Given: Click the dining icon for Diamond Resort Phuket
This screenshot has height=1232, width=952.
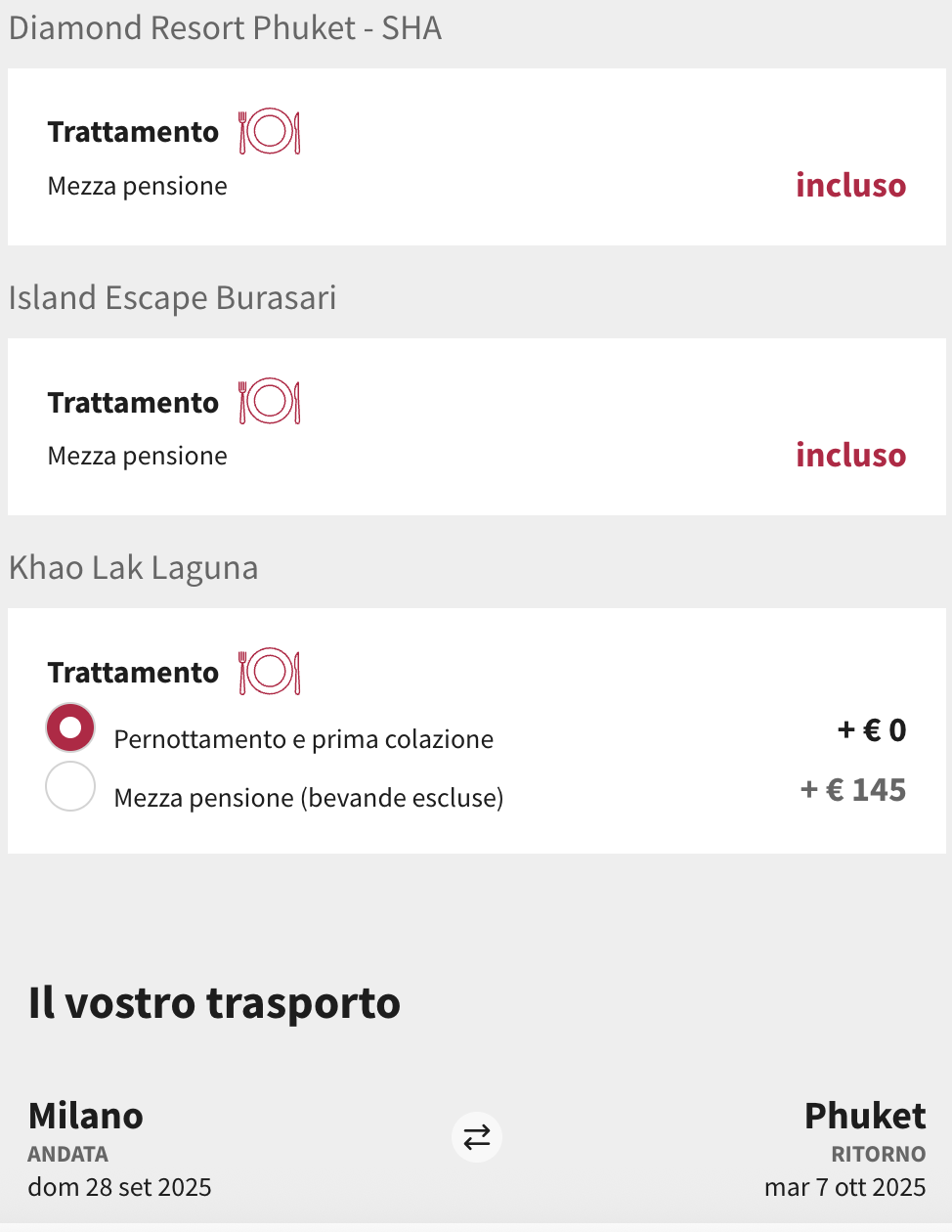Looking at the screenshot, I should point(270,132).
